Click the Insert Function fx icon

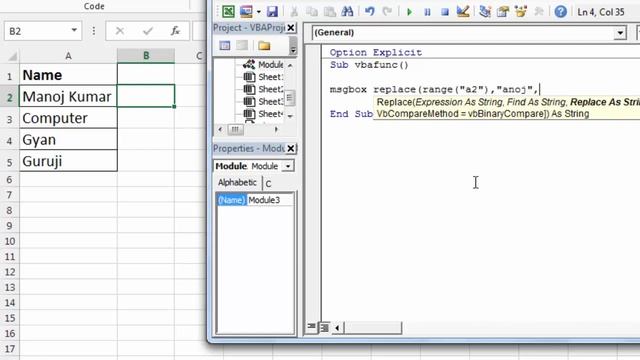[x=175, y=31]
